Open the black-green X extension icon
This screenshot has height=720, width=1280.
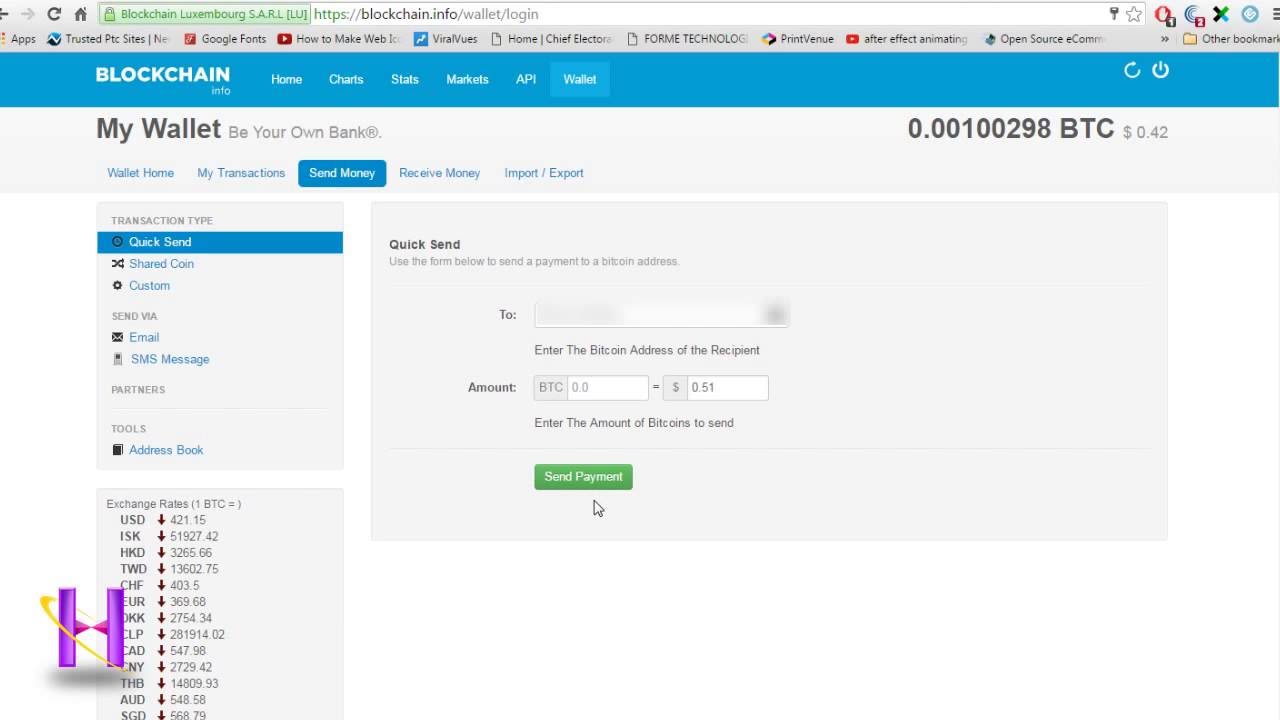pyautogui.click(x=1221, y=14)
